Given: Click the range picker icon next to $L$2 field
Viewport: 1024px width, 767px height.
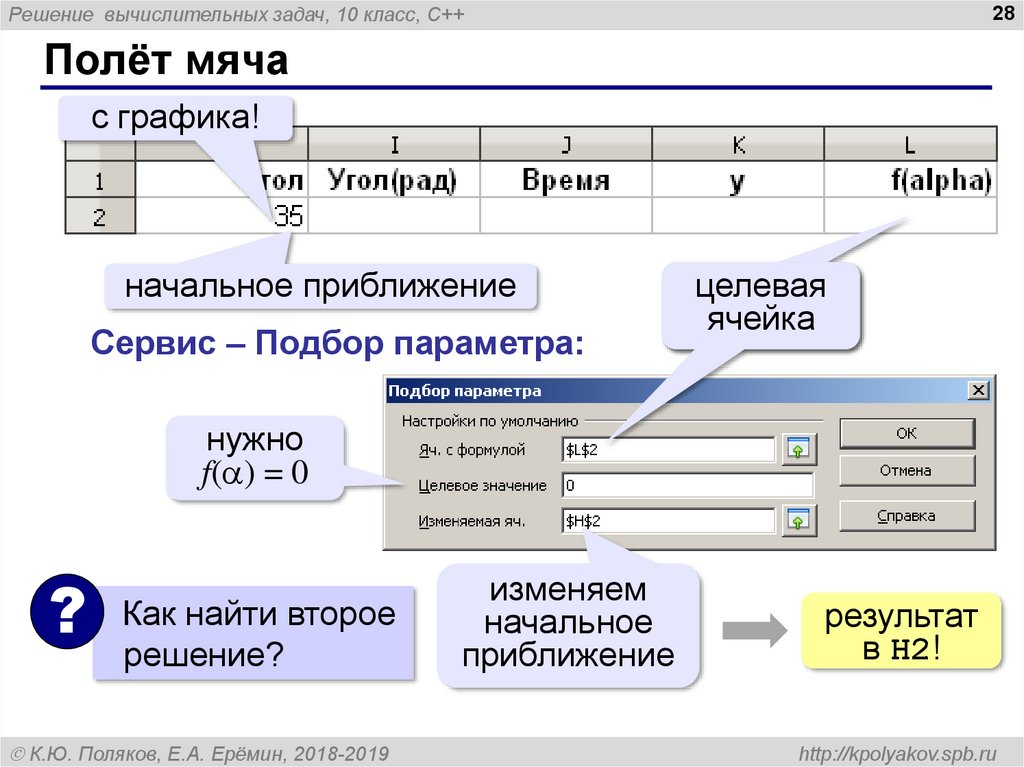Looking at the screenshot, I should (798, 449).
